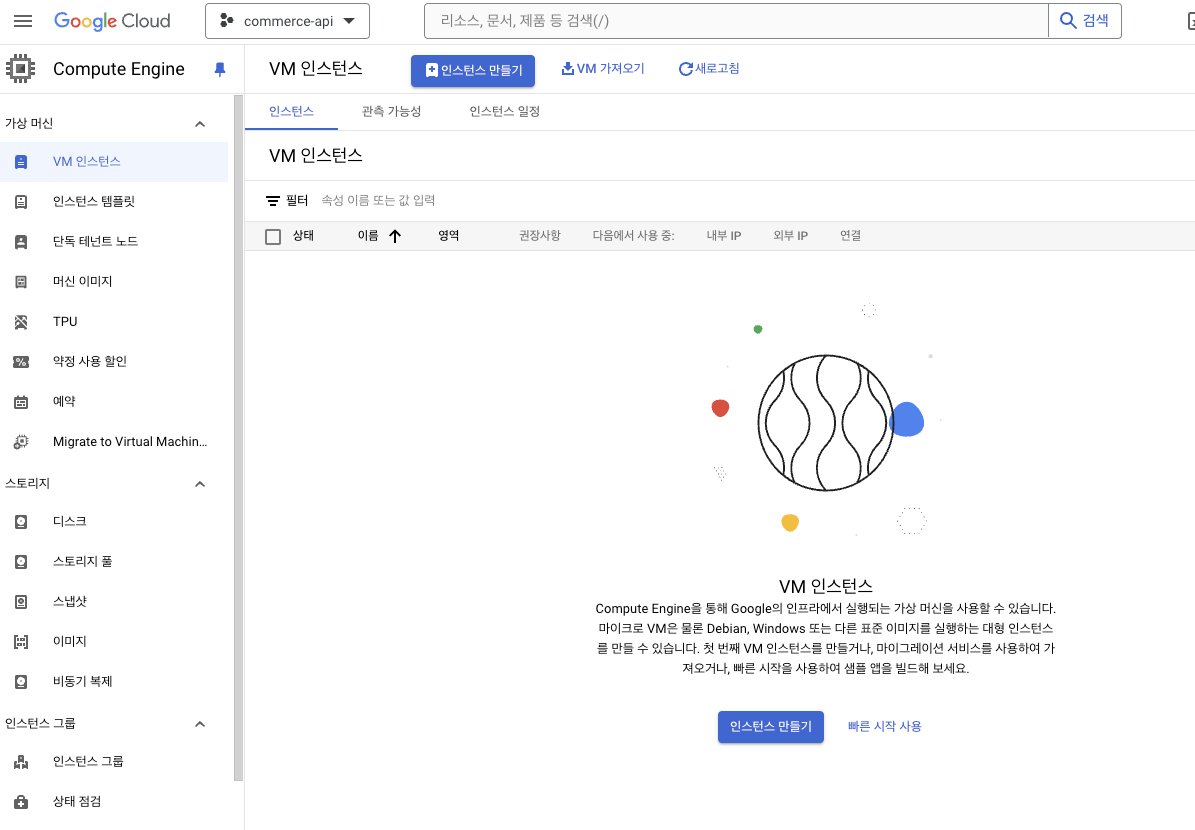Switch to the 인스턴스 일정 tab
Screen dimensions: 1195x830
(x=505, y=111)
